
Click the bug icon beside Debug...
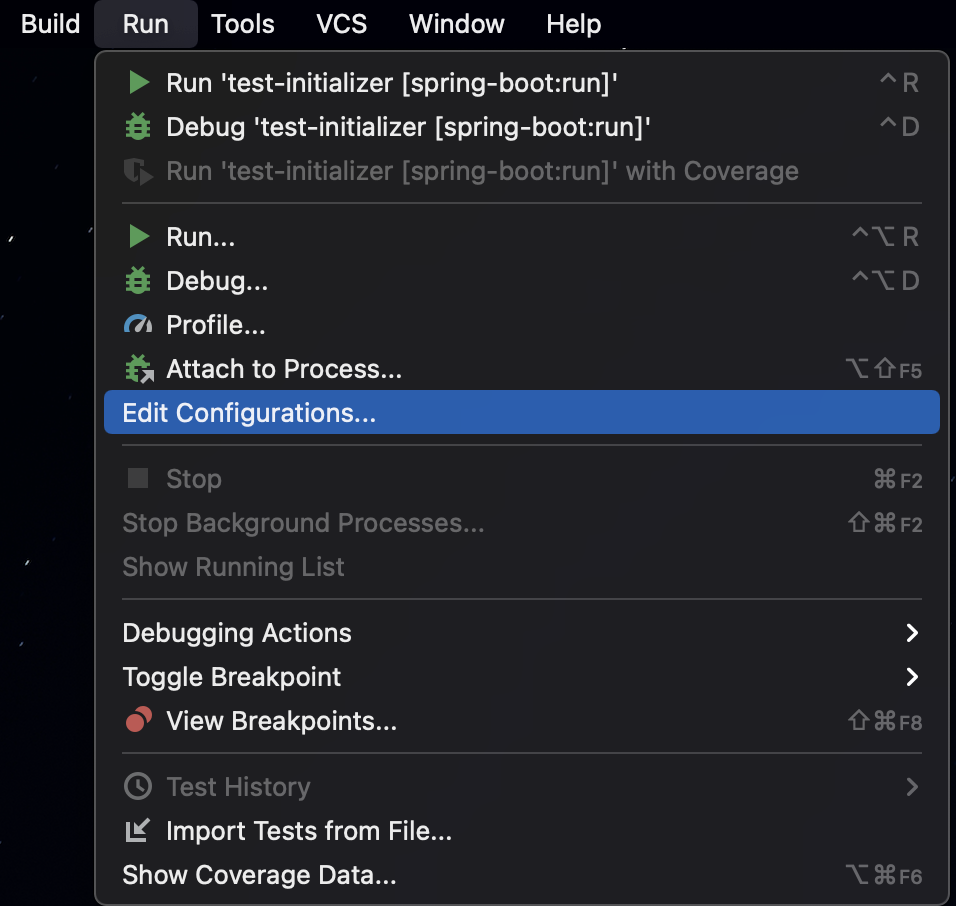pos(138,280)
